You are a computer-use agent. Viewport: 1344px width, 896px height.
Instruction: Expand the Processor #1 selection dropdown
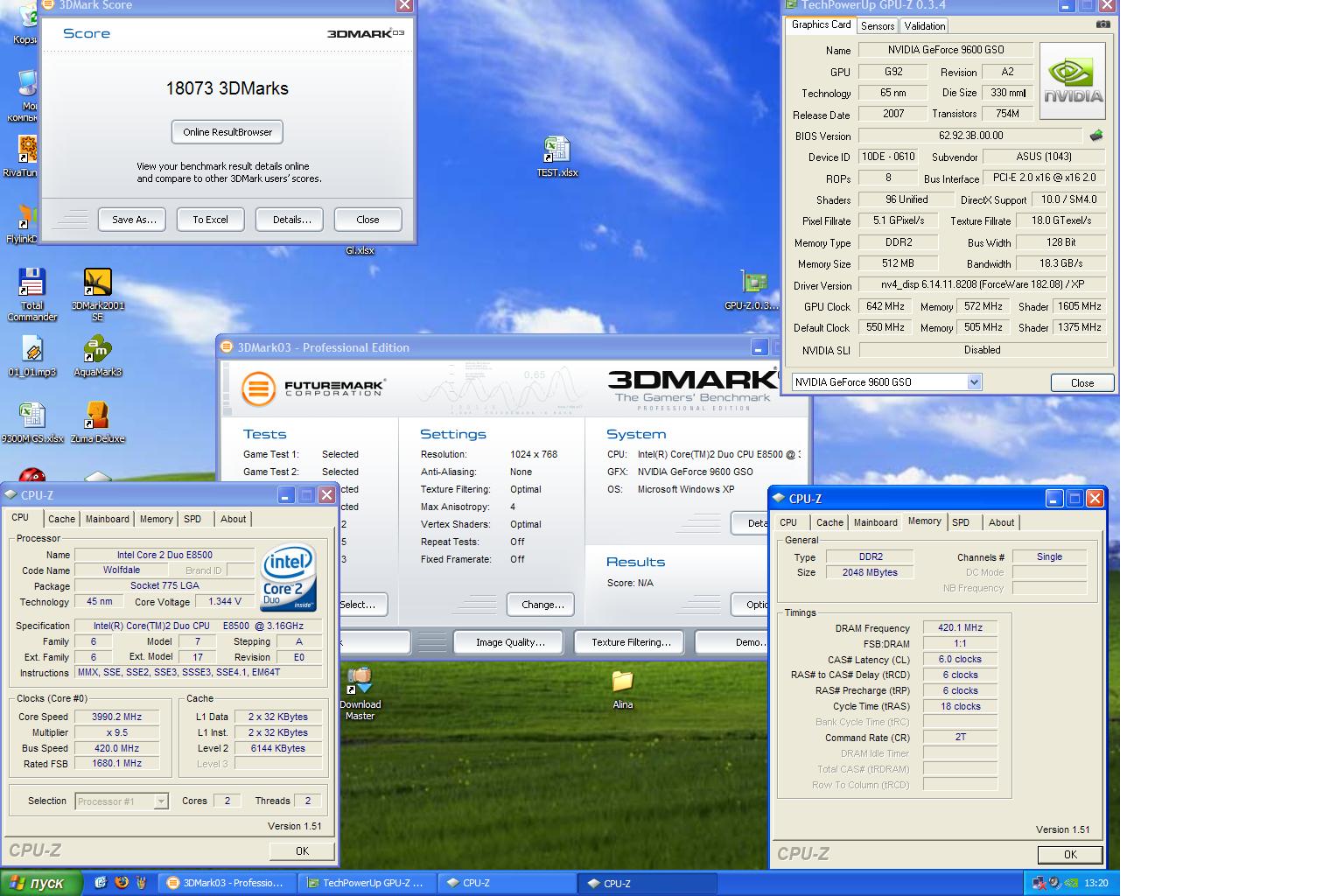tap(161, 801)
